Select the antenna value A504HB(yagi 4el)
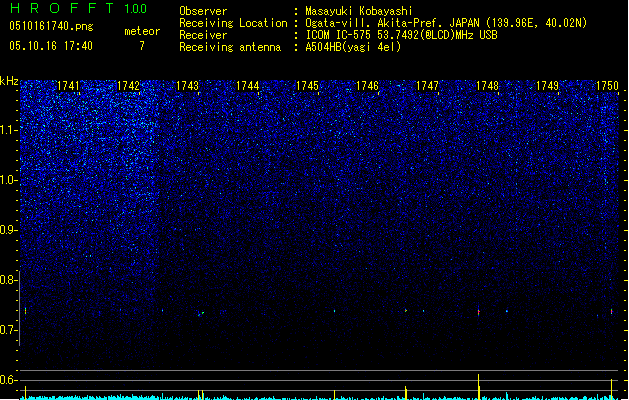Image resolution: width=629 pixels, height=400 pixels. (353, 47)
